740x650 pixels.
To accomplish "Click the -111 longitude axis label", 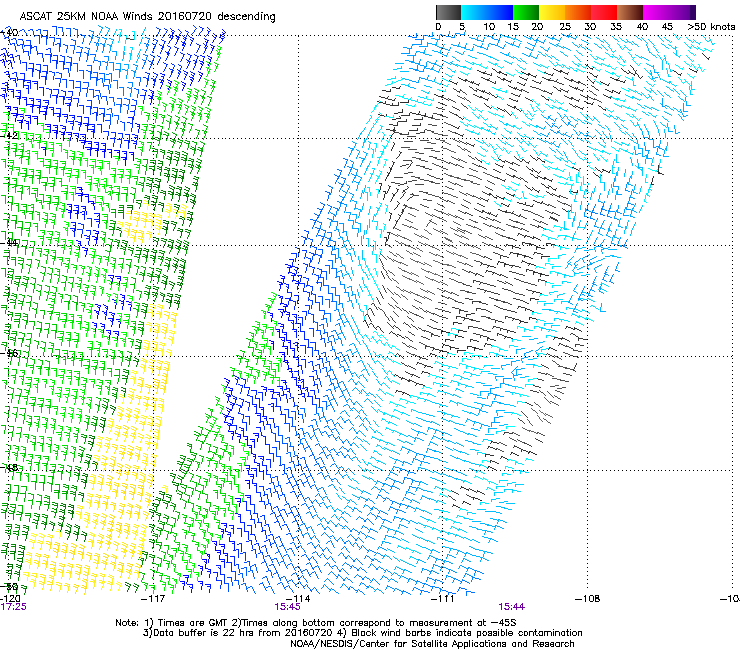I will pos(443,599).
